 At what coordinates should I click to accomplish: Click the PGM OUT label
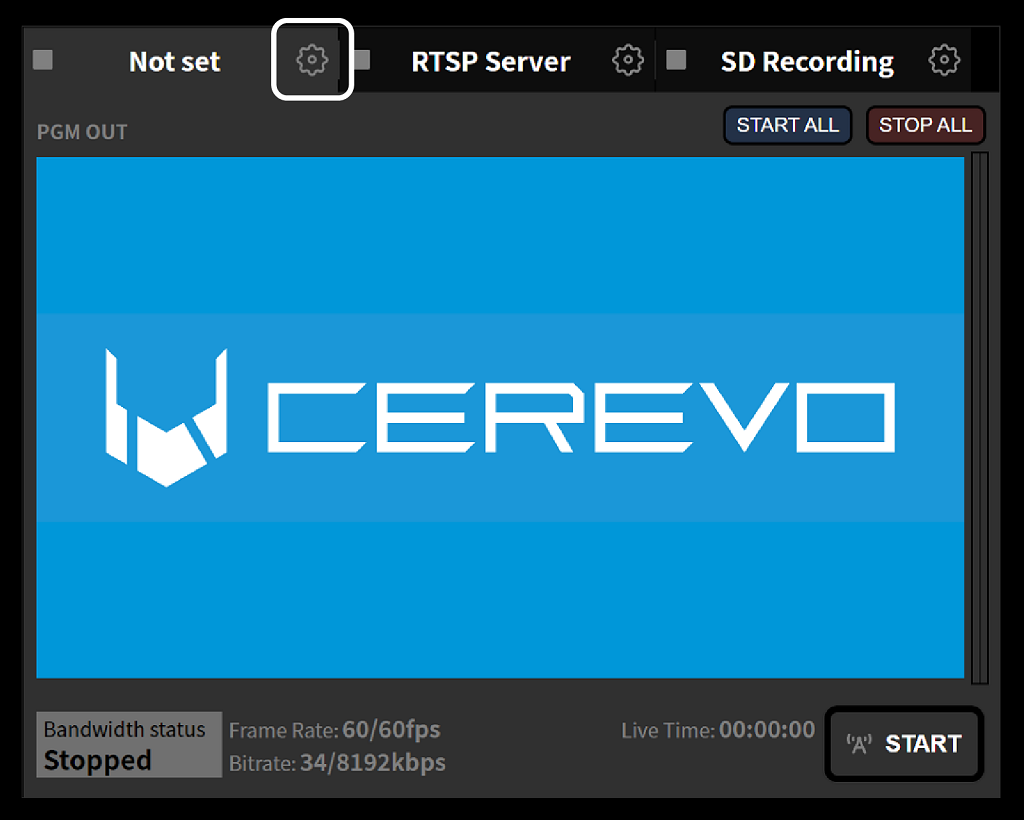(x=82, y=132)
